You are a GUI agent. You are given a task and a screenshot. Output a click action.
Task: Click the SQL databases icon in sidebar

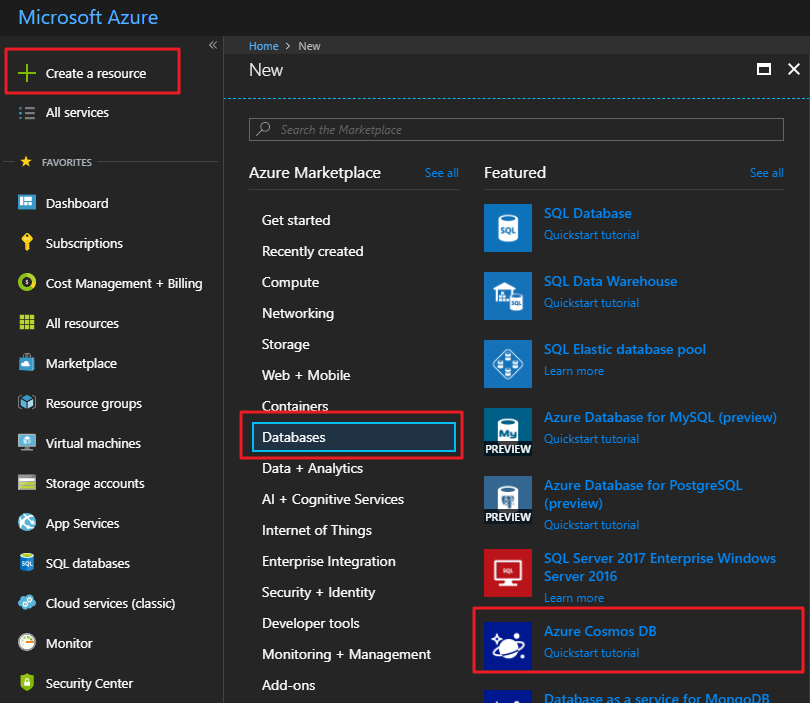(27, 562)
